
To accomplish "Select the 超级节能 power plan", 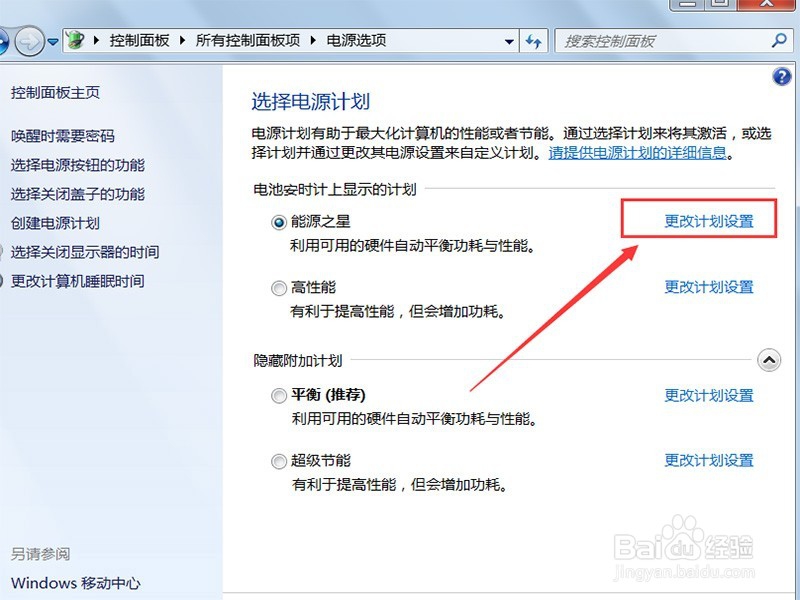I will tap(278, 461).
